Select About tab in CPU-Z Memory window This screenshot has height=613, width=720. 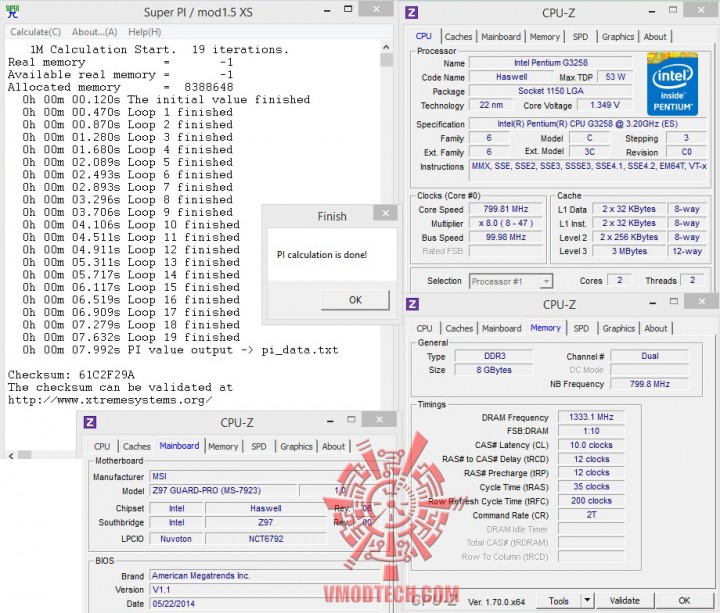pos(656,328)
